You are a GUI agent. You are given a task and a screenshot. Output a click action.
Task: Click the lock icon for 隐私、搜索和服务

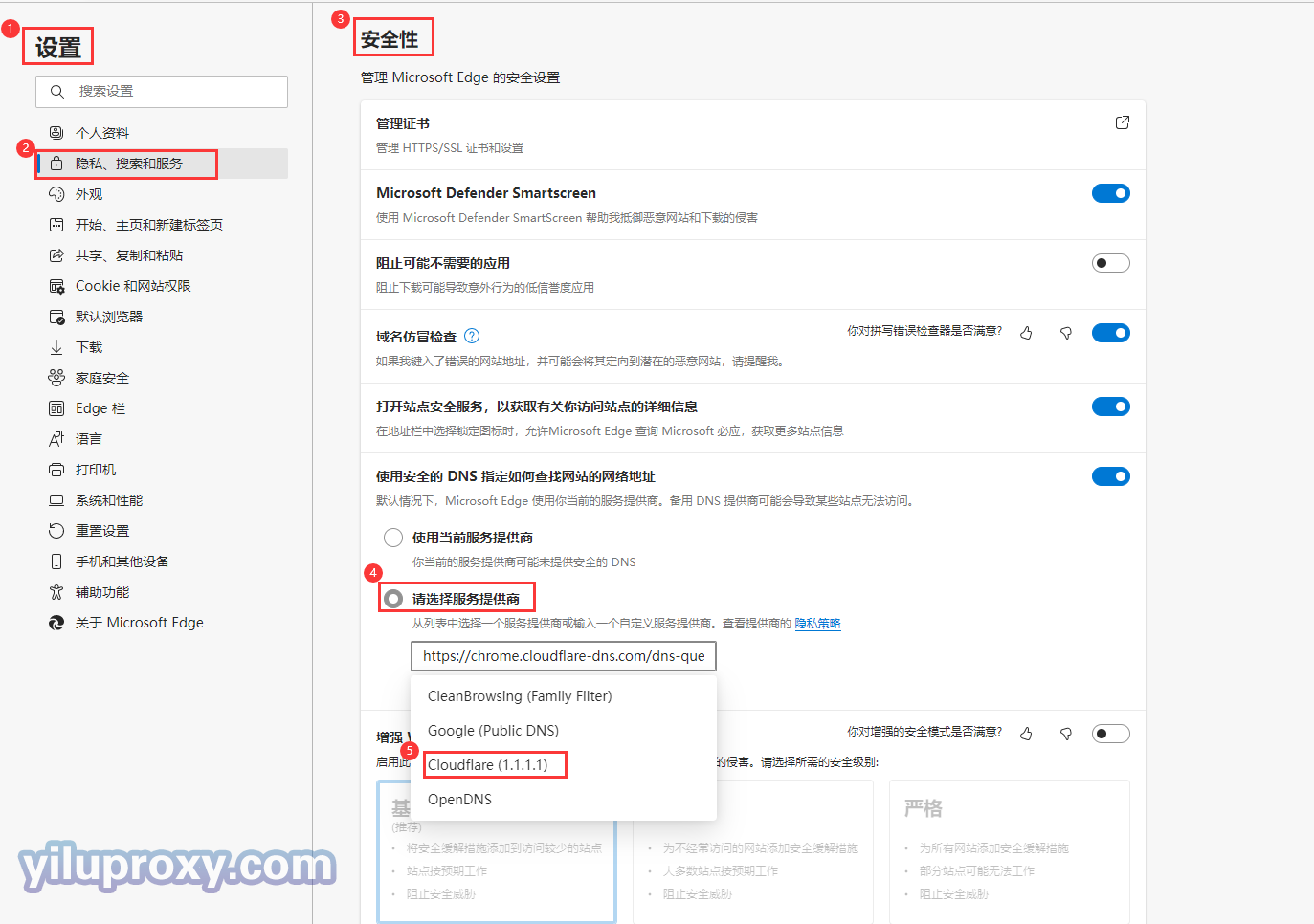56,164
